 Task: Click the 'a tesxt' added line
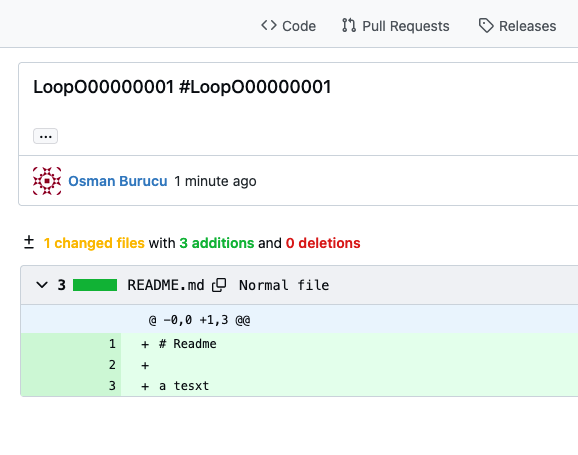pyautogui.click(x=184, y=386)
